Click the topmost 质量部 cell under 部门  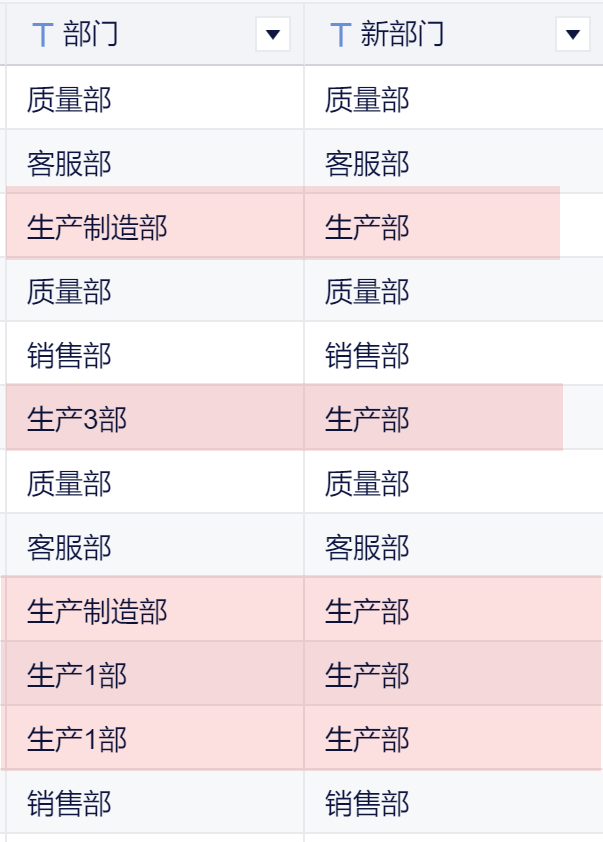pos(69,99)
